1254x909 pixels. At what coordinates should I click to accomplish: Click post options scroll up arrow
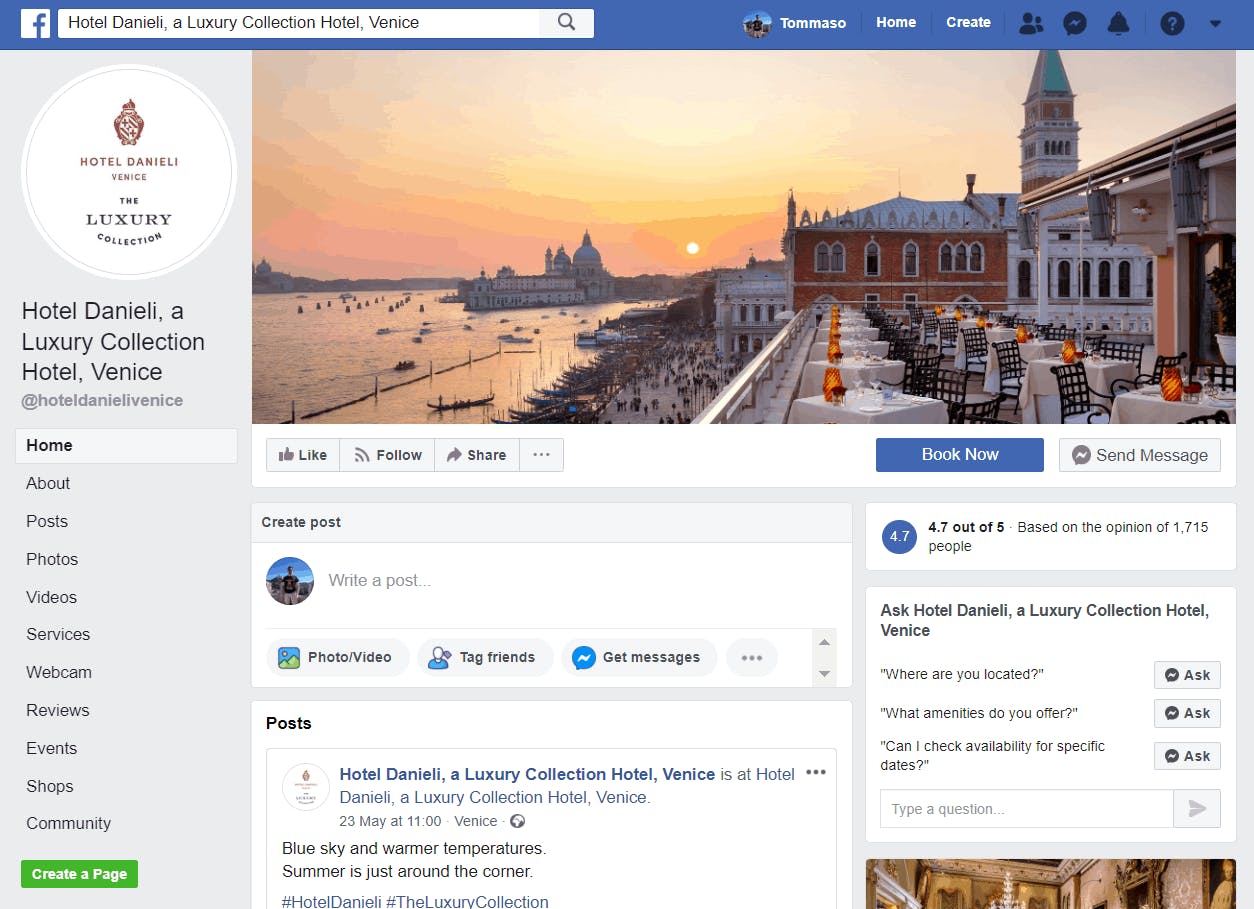[825, 642]
